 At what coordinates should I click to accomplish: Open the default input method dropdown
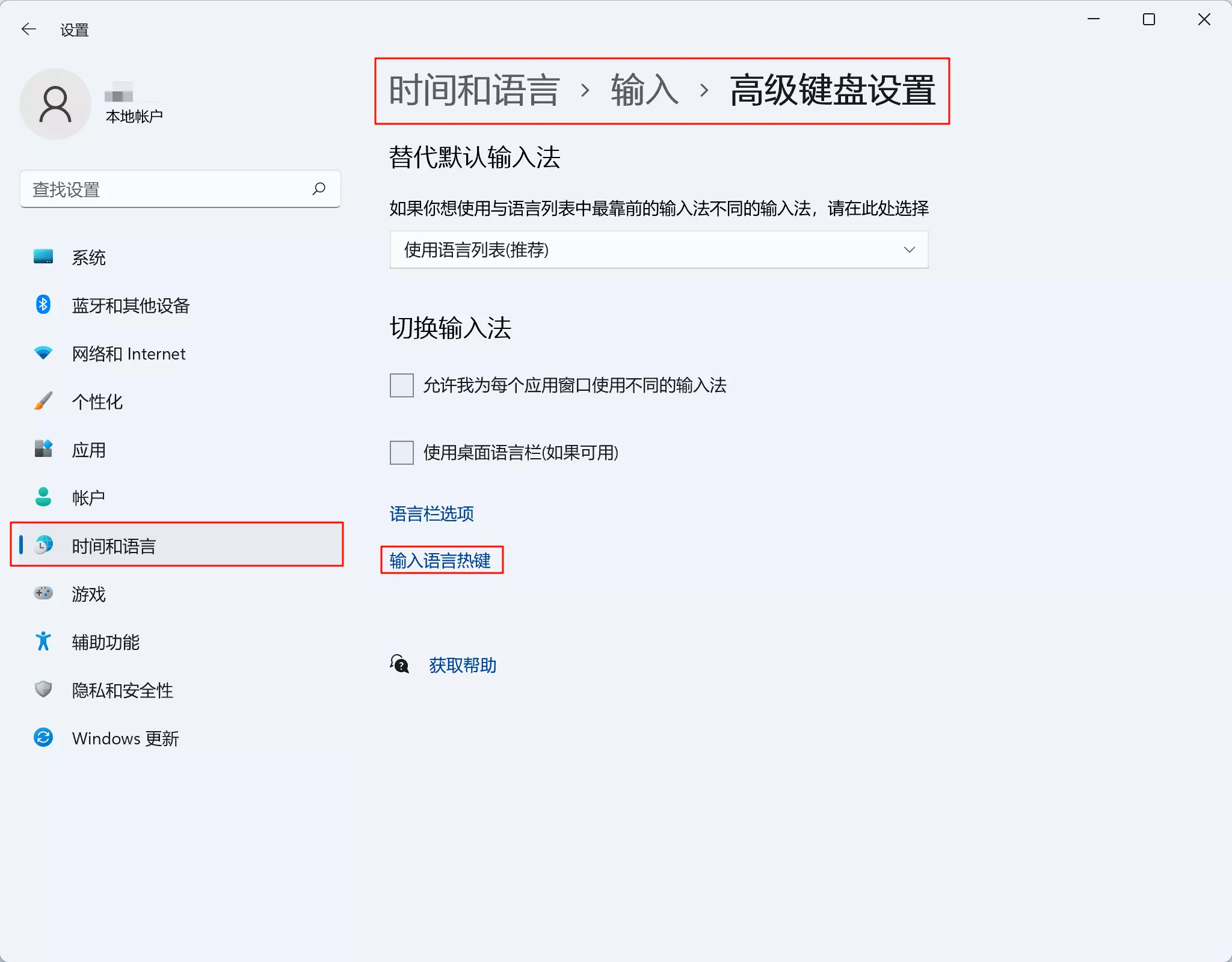pyautogui.click(x=658, y=250)
